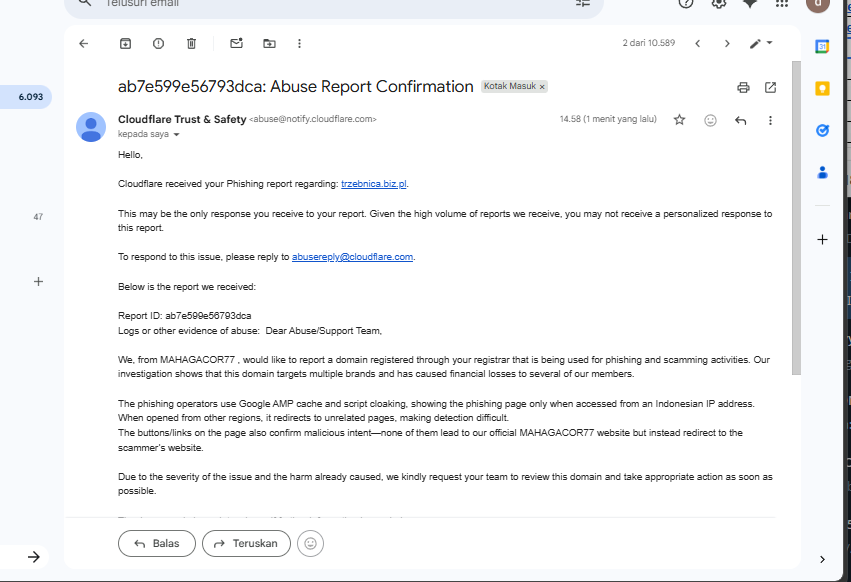The height and width of the screenshot is (582, 851).
Task: Open inbox with 6.093 unread
Action: [26, 97]
